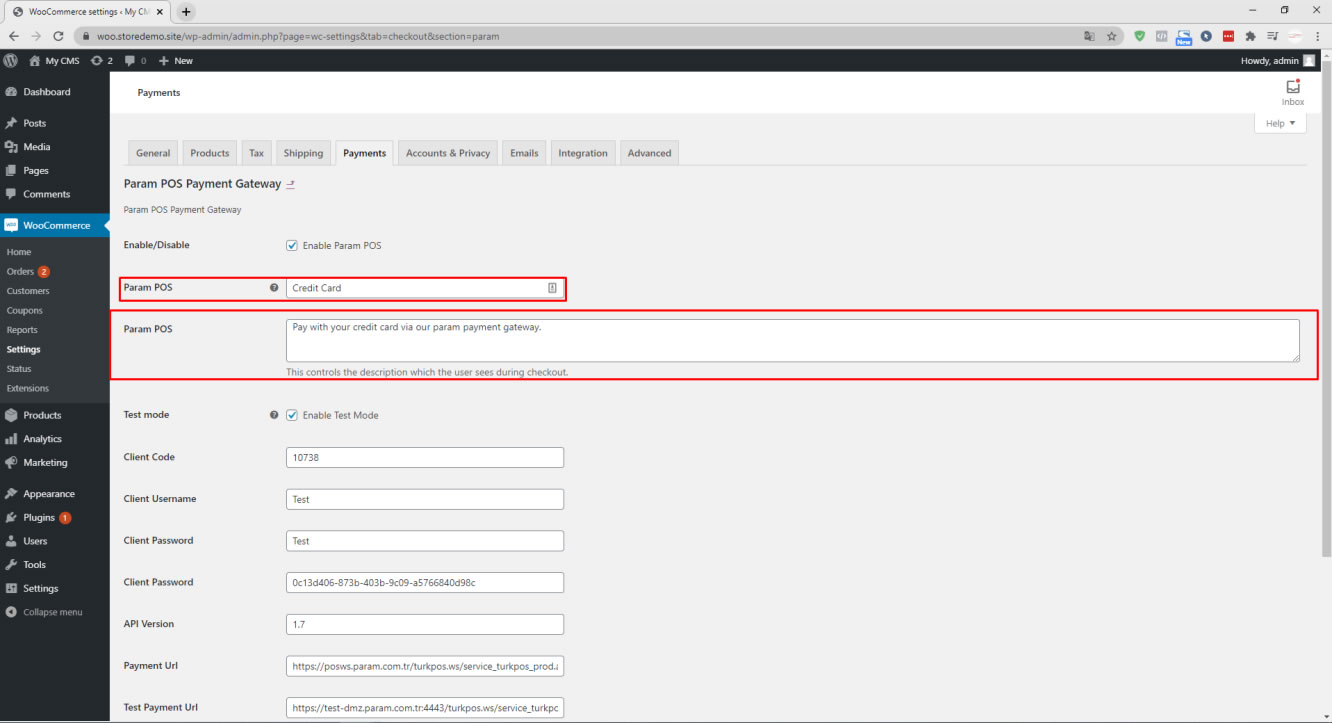Screen dimensions: 1332x723
Task: Click help tooltip icon beside Test mode
Action: click(274, 415)
